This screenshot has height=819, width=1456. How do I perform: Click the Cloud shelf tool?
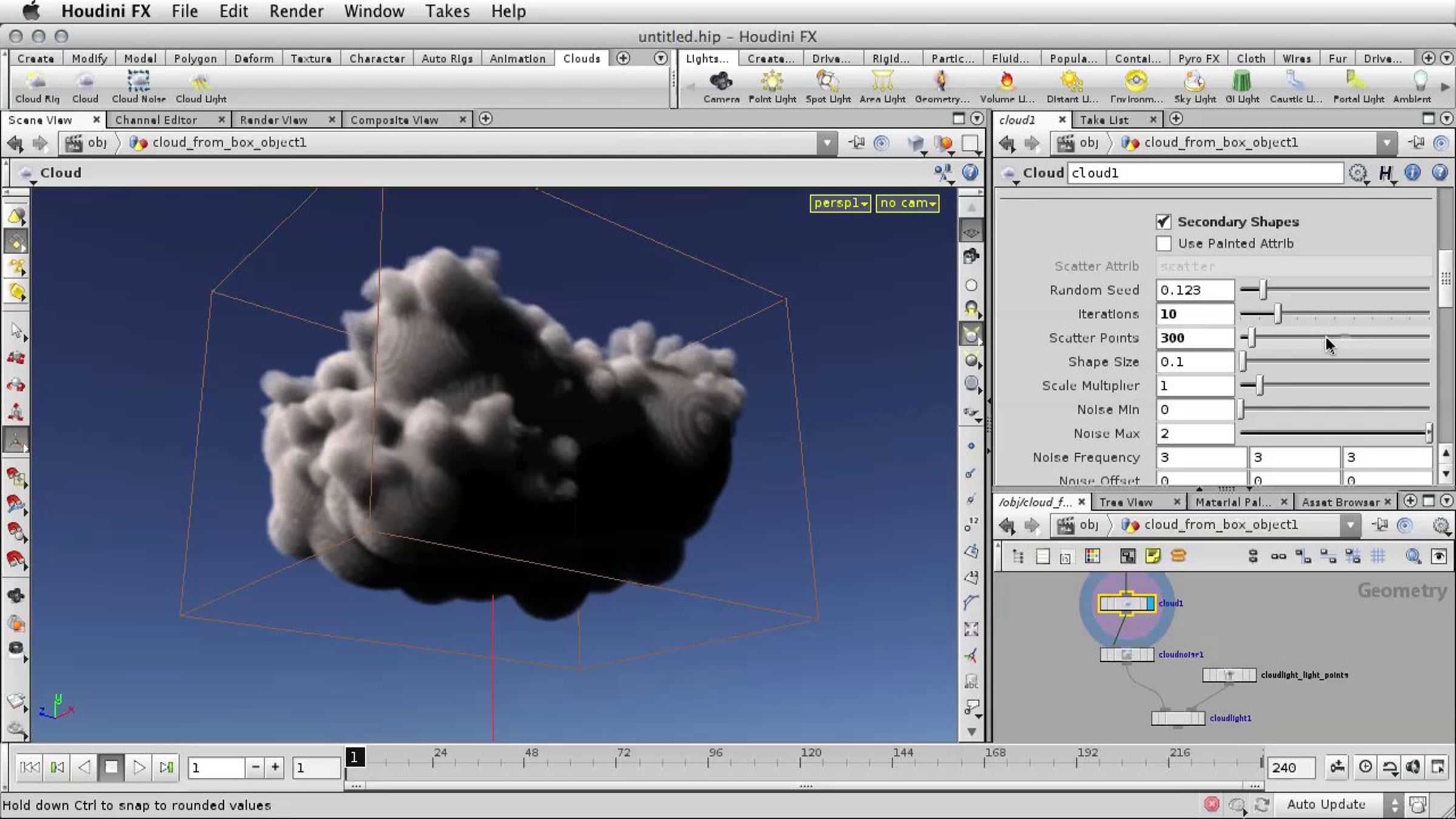(85, 87)
